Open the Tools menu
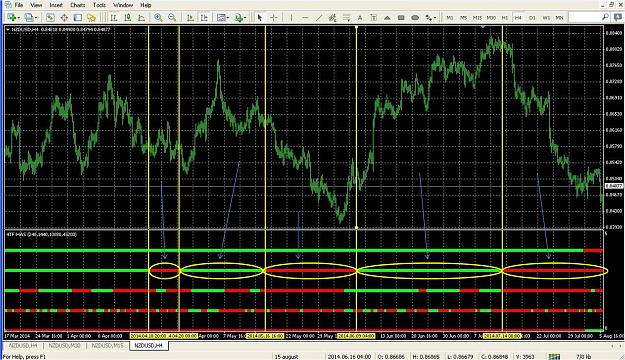The image size is (625, 360). (x=99, y=5)
